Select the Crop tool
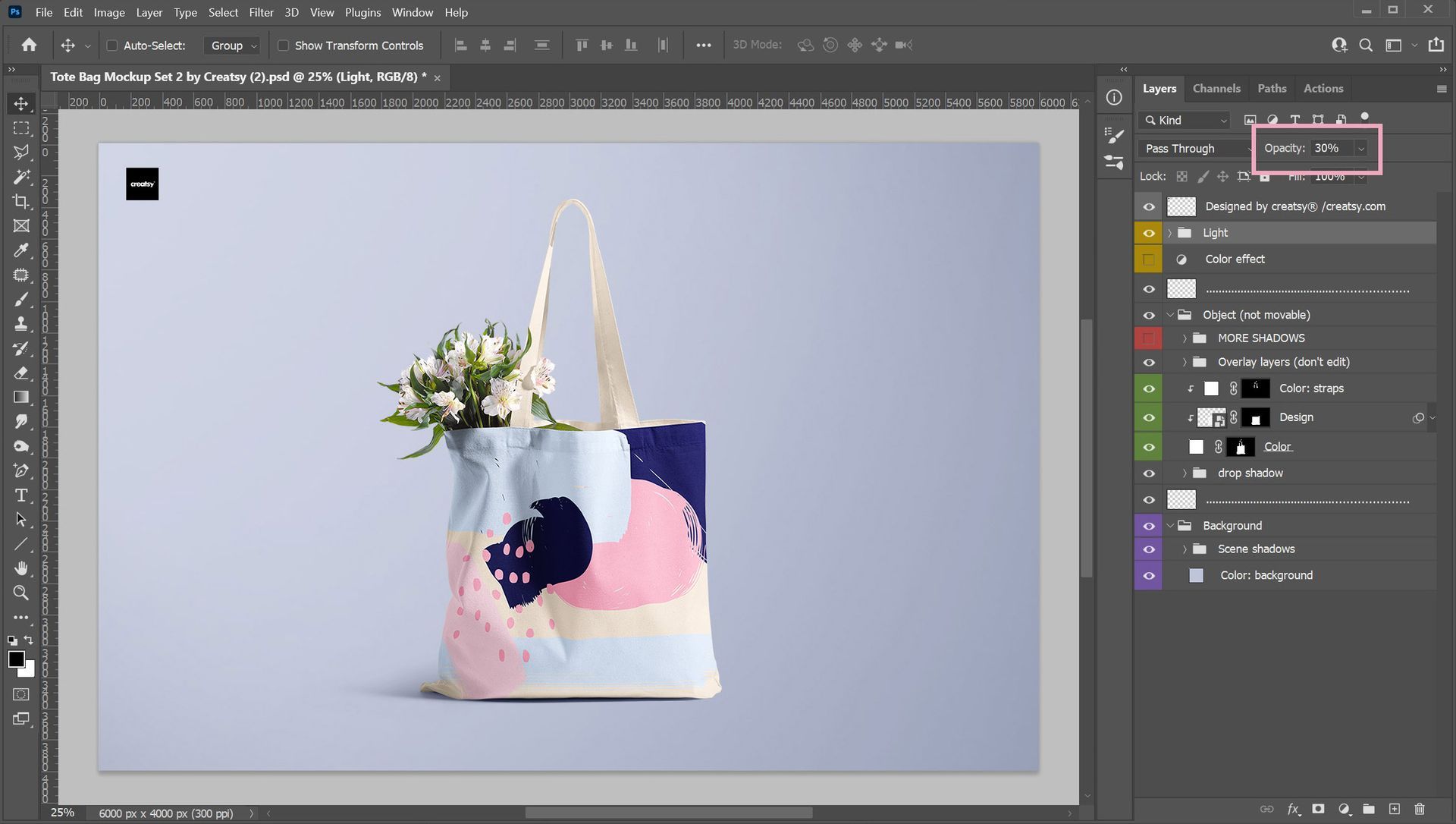Image resolution: width=1456 pixels, height=824 pixels. [21, 201]
